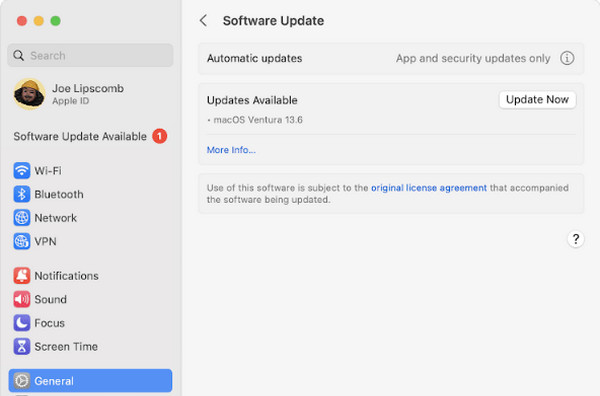Image resolution: width=600 pixels, height=396 pixels.
Task: Click the Notifications bell icon
Action: [22, 276]
